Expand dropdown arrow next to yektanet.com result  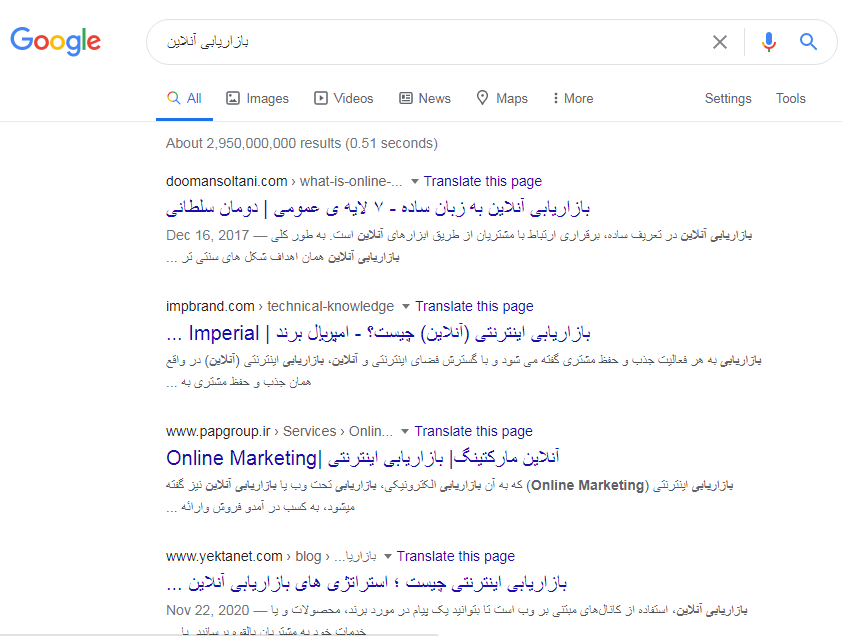(x=388, y=556)
